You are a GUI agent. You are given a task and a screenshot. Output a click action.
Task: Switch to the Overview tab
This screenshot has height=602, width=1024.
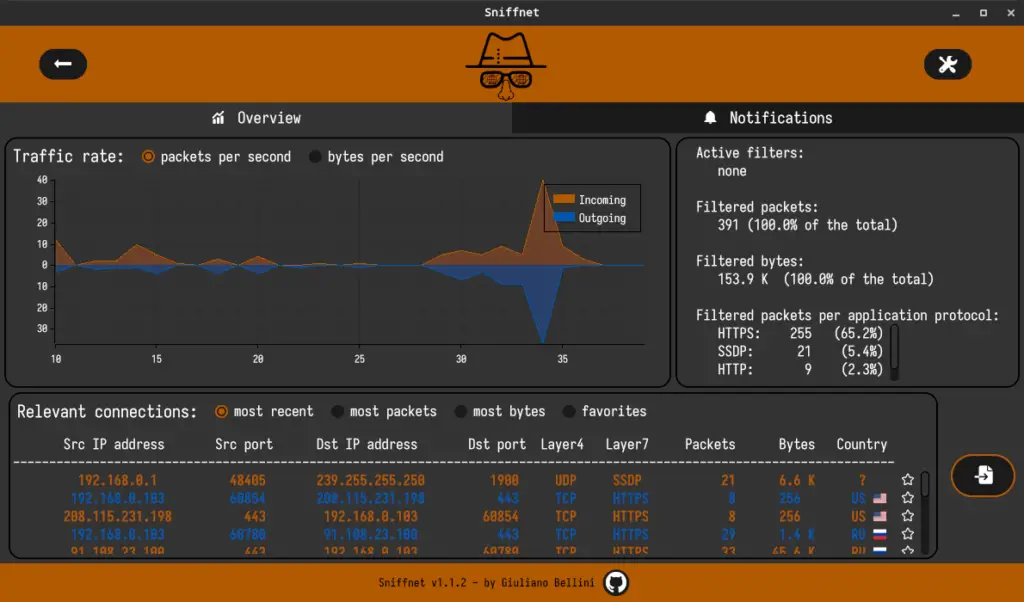pyautogui.click(x=256, y=118)
